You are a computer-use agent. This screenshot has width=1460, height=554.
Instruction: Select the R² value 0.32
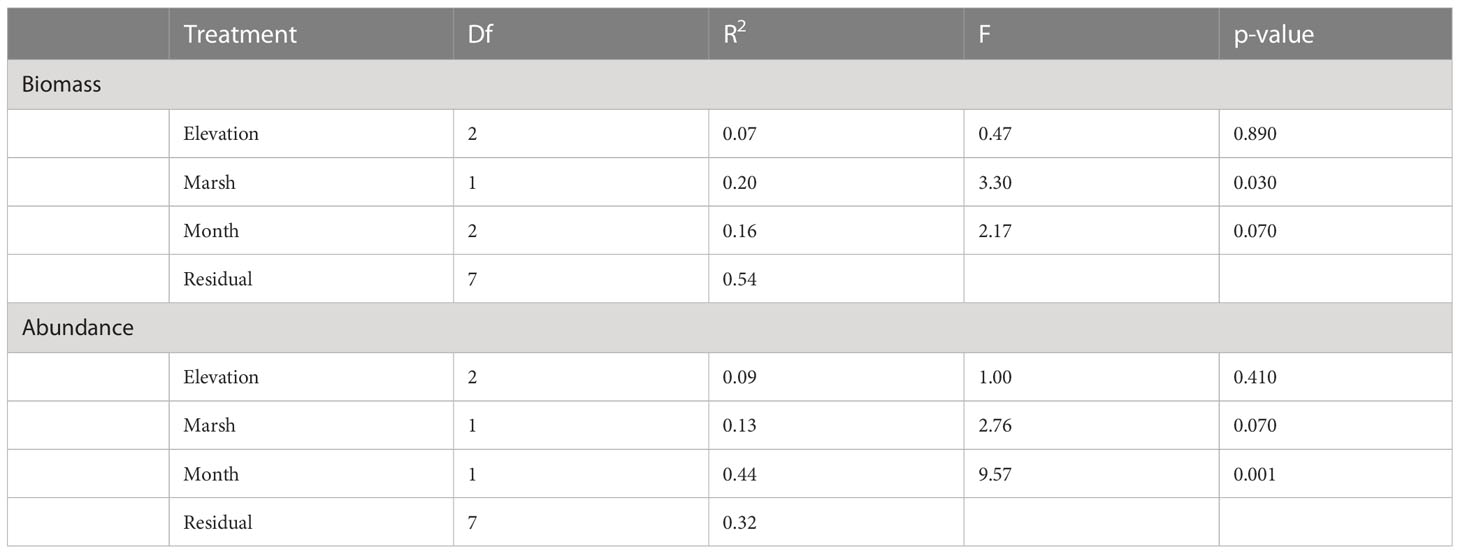pos(739,522)
